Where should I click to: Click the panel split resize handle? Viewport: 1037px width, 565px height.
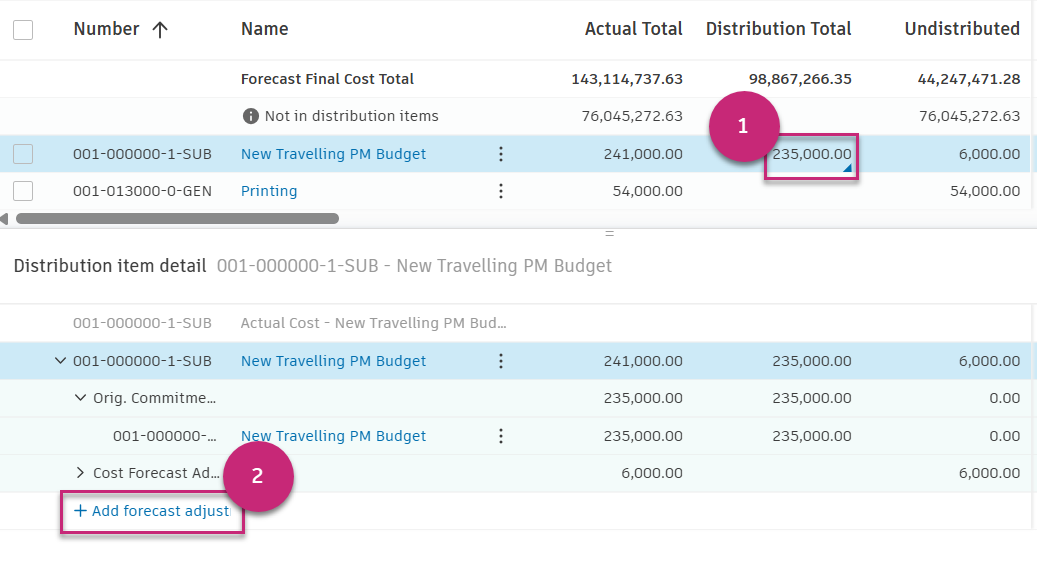pos(609,234)
